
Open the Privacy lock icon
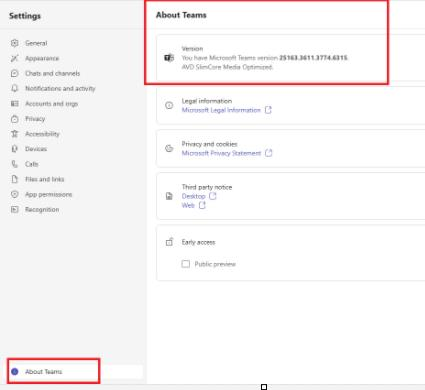[15, 119]
